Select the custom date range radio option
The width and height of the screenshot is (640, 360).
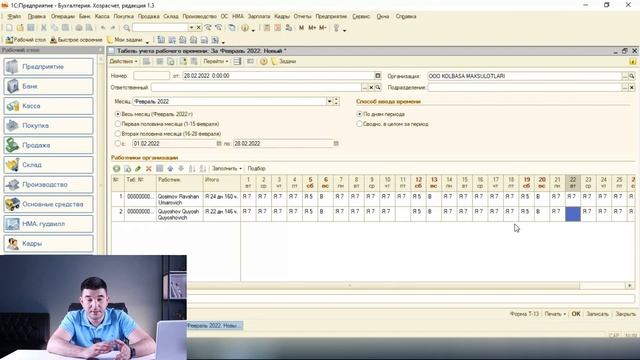(x=118, y=144)
